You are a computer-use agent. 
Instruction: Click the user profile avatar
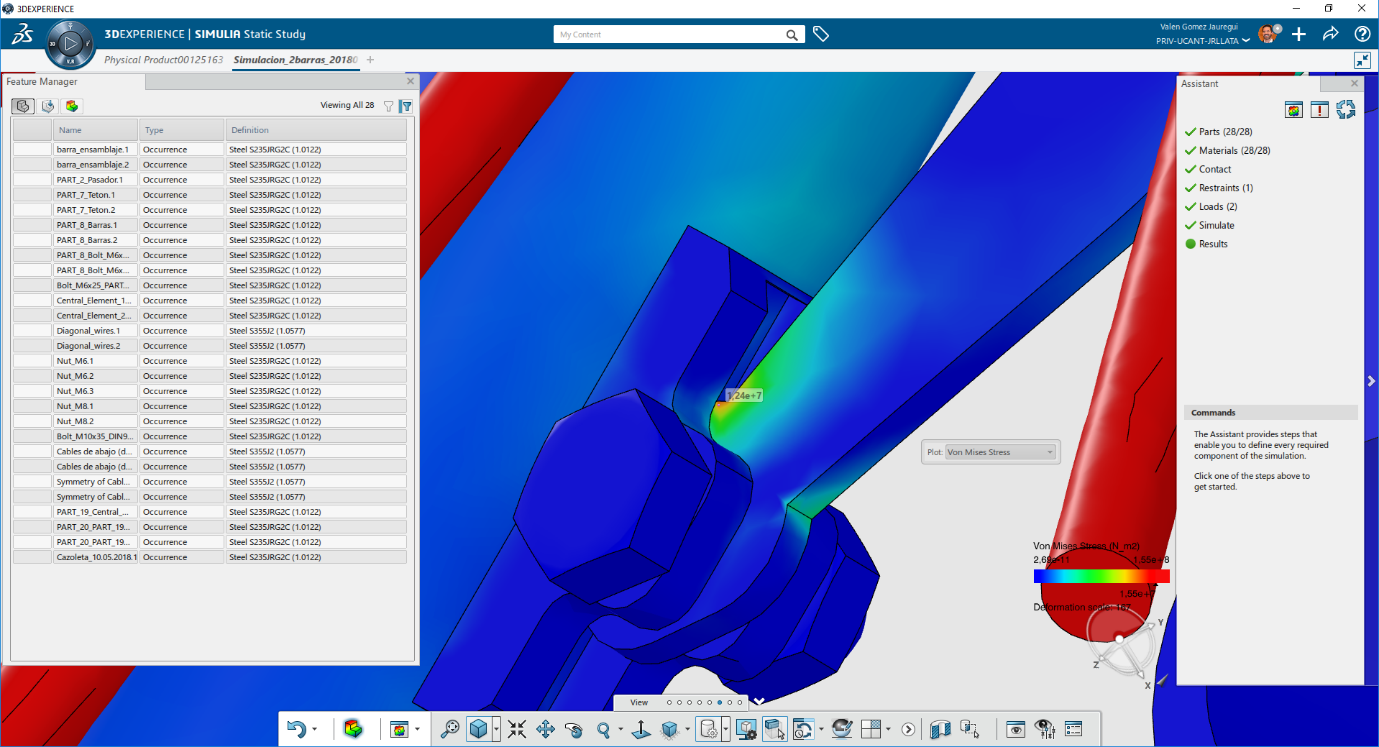point(1267,33)
